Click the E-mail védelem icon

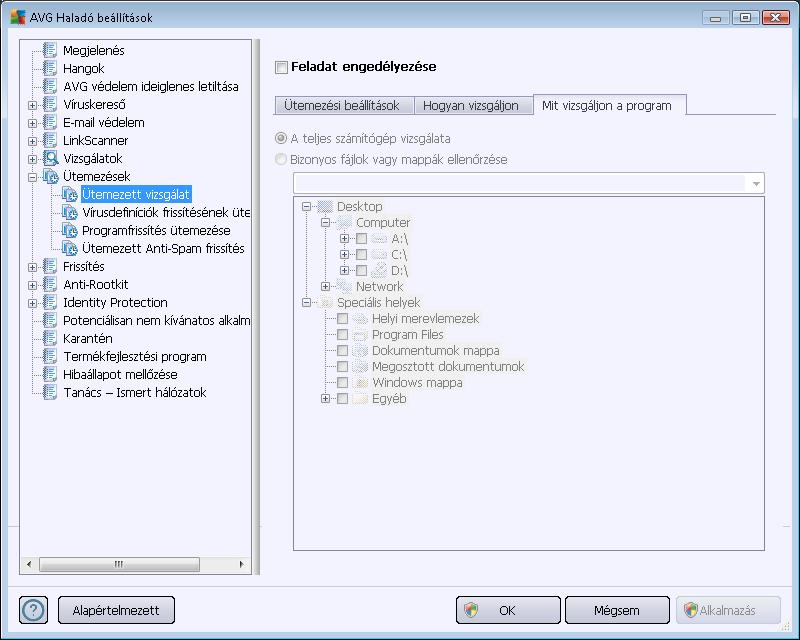[x=50, y=122]
